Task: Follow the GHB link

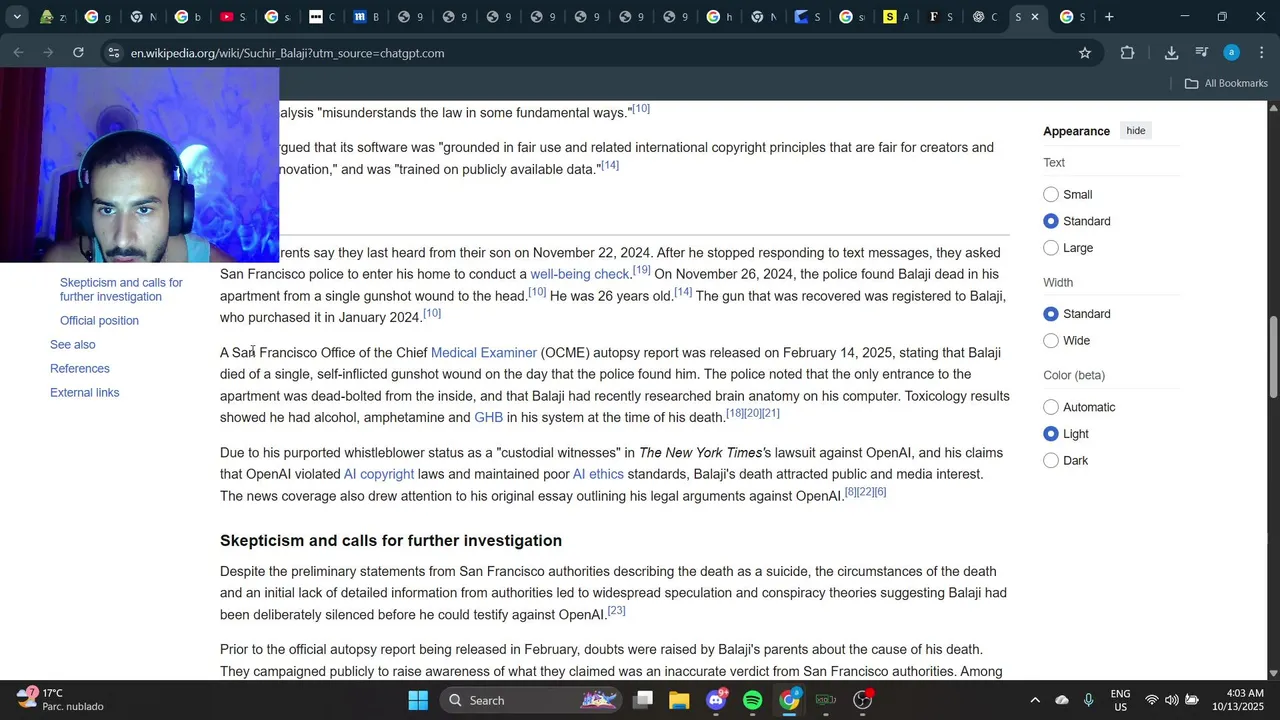Action: tap(489, 418)
